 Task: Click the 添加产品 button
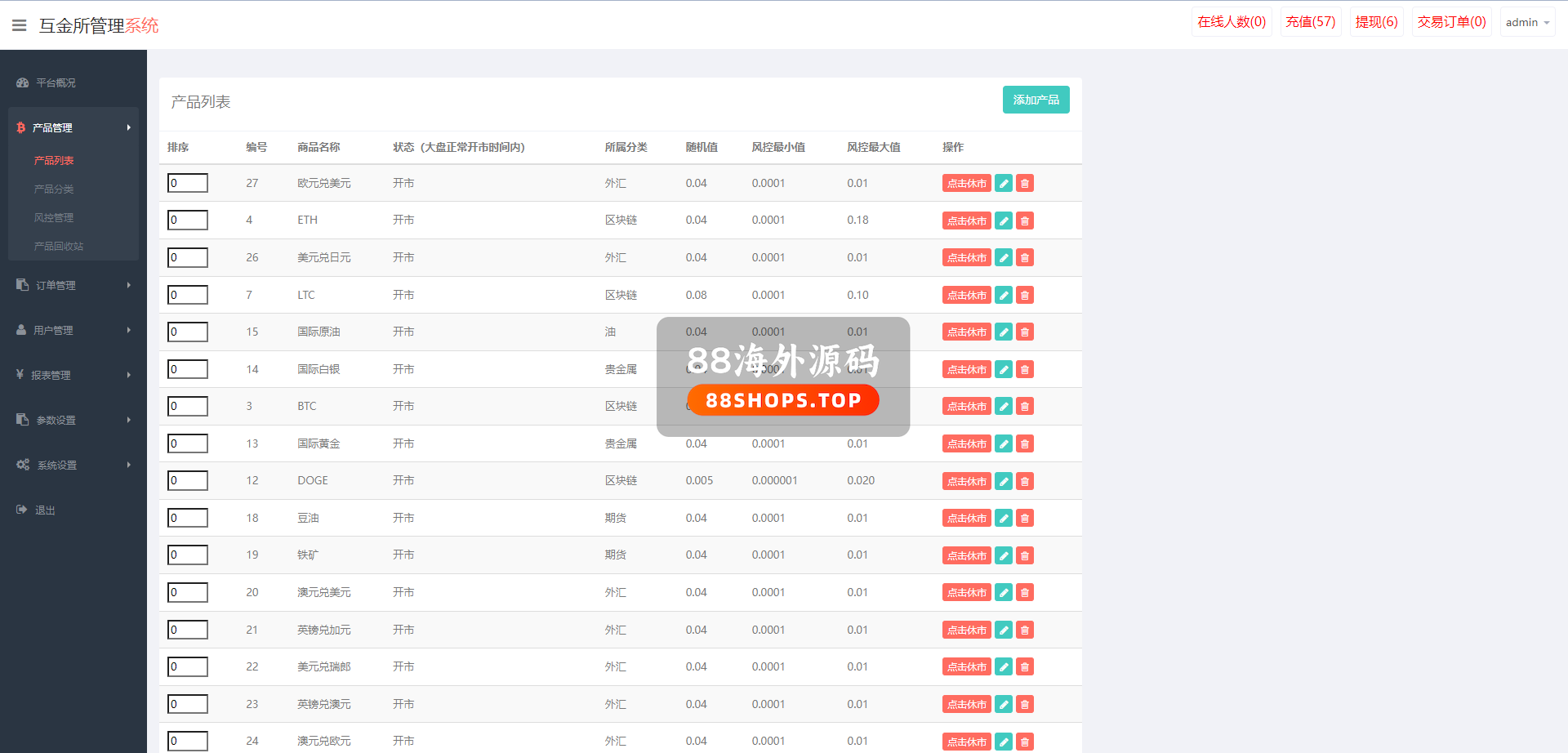pos(1036,100)
